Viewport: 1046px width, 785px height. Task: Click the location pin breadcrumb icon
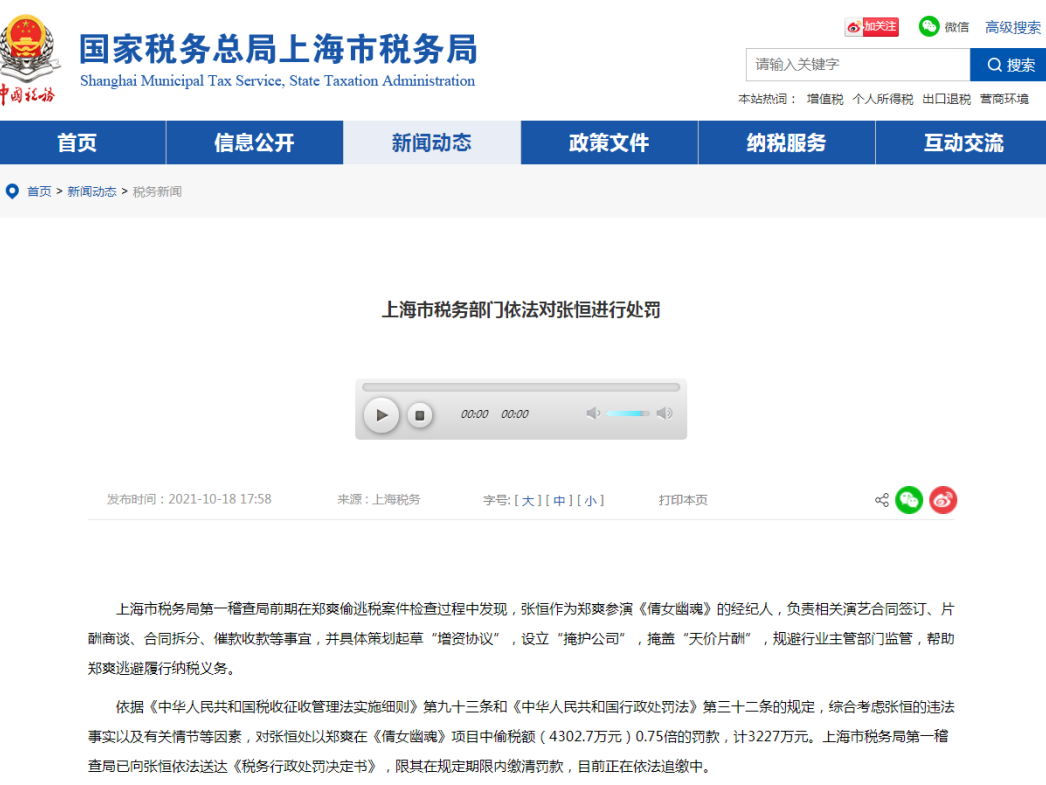[12, 191]
